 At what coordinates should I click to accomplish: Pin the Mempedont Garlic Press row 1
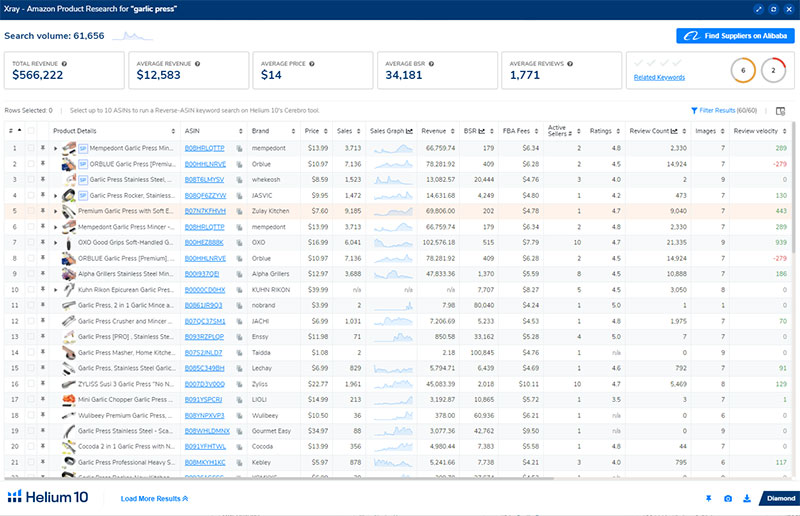[x=43, y=148]
